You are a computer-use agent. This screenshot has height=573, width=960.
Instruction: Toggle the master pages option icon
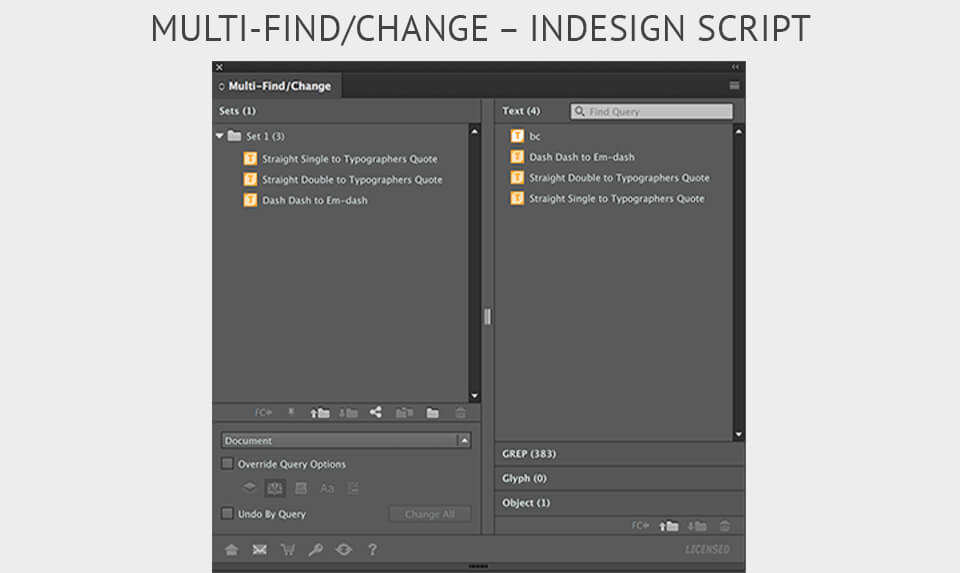click(301, 488)
